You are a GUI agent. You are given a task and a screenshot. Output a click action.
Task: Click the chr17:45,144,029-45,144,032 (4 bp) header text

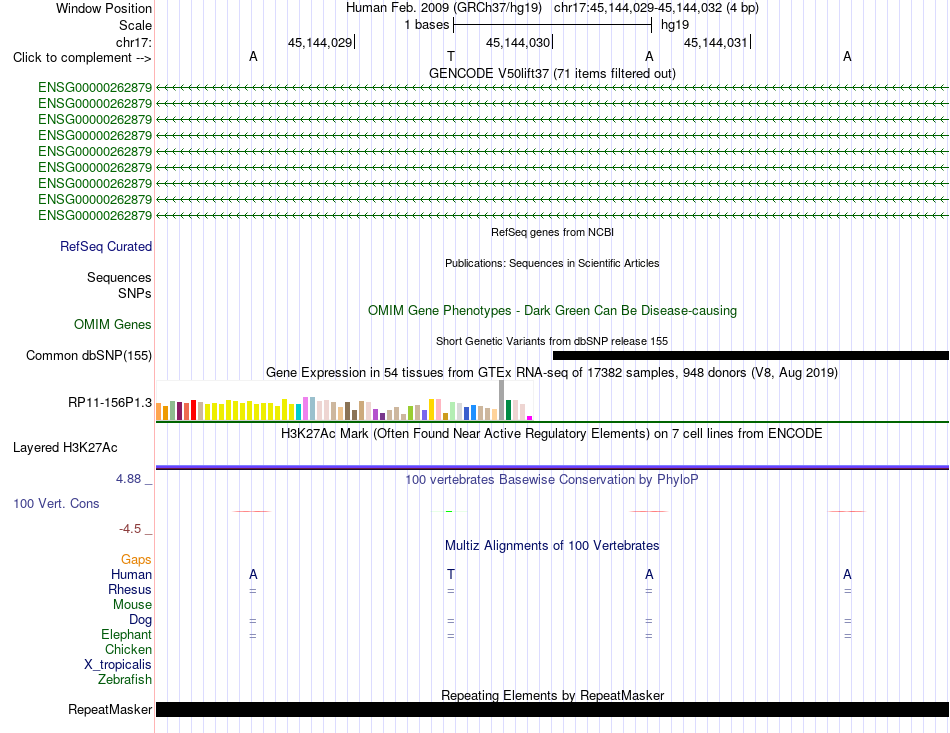pos(656,8)
